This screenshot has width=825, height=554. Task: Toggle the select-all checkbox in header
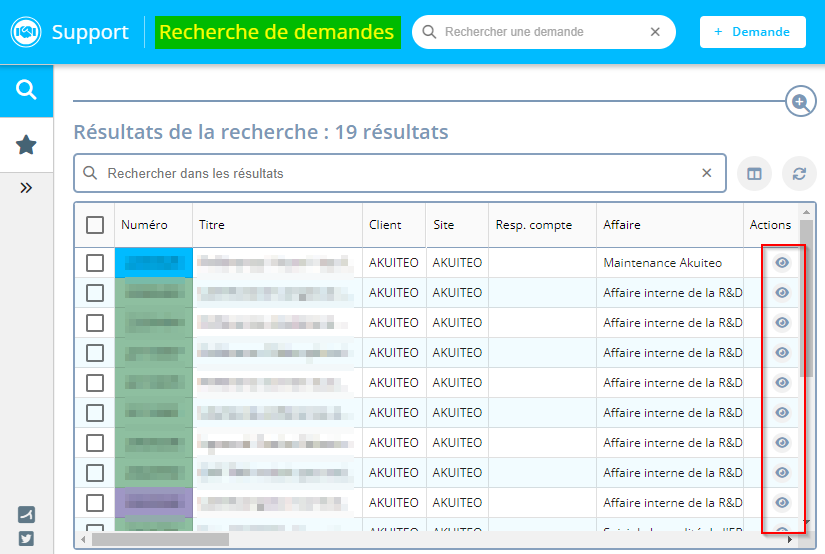pos(95,225)
